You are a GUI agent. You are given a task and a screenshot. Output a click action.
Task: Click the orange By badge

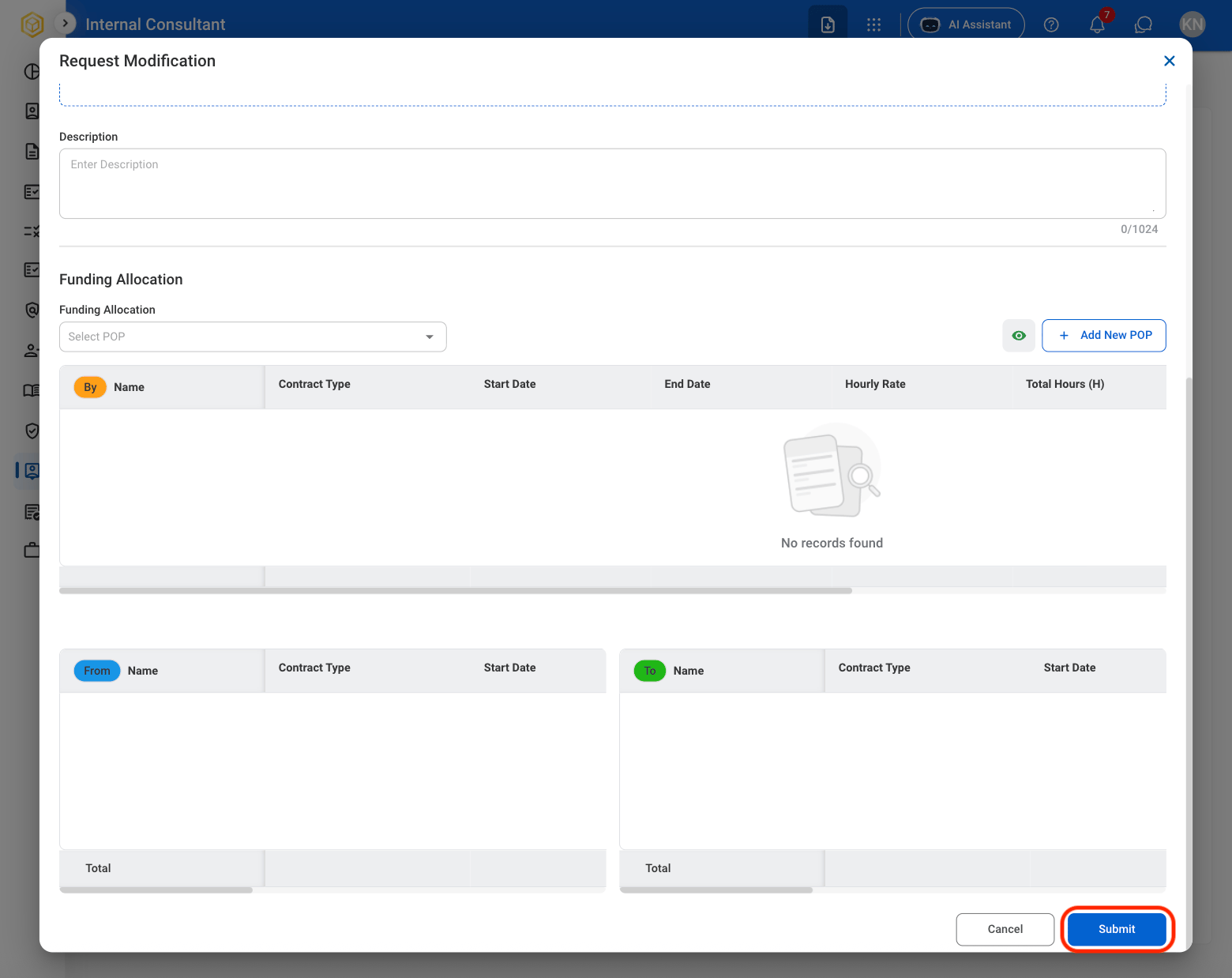tap(90, 387)
